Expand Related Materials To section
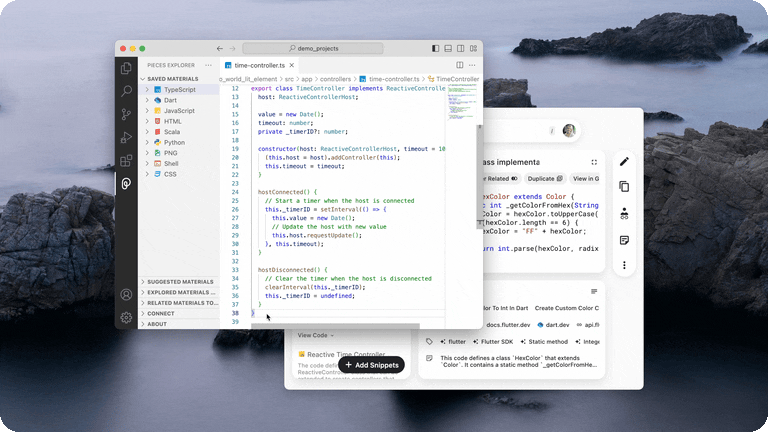This screenshot has height=432, width=768. [179, 303]
